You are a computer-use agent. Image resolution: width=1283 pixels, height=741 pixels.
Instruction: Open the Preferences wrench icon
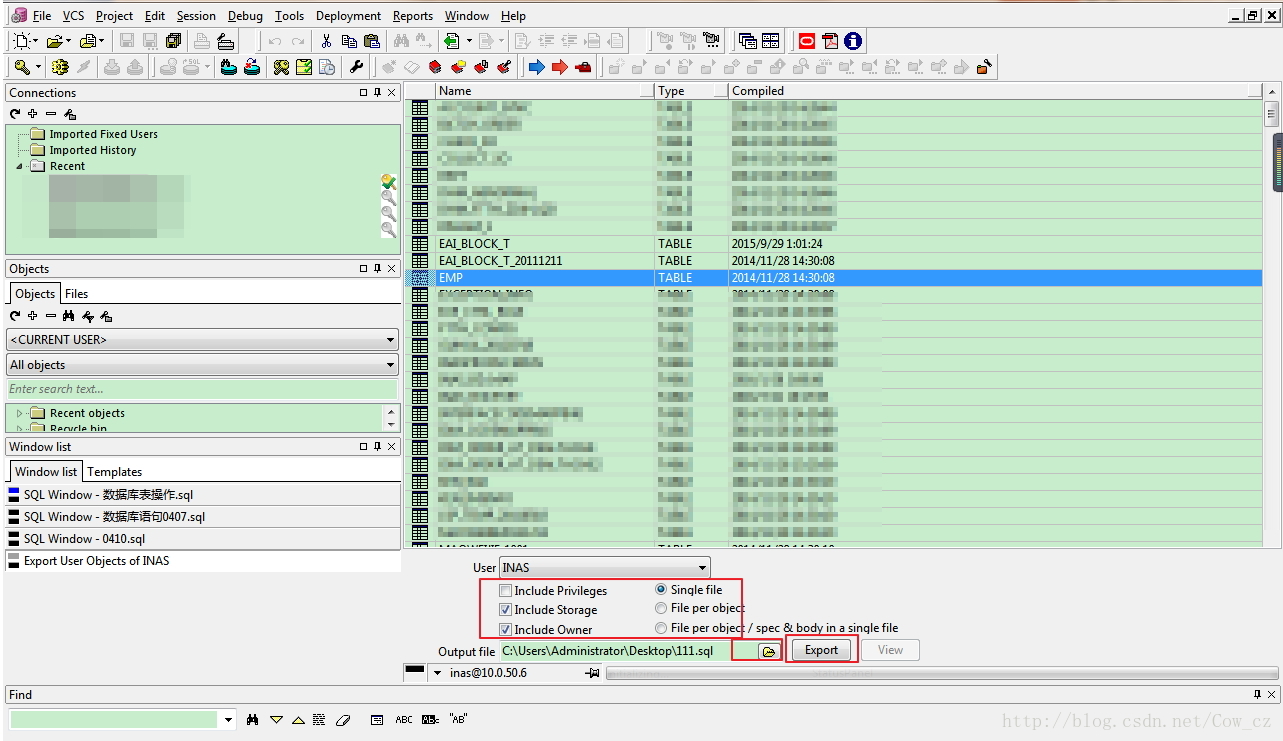pos(356,67)
